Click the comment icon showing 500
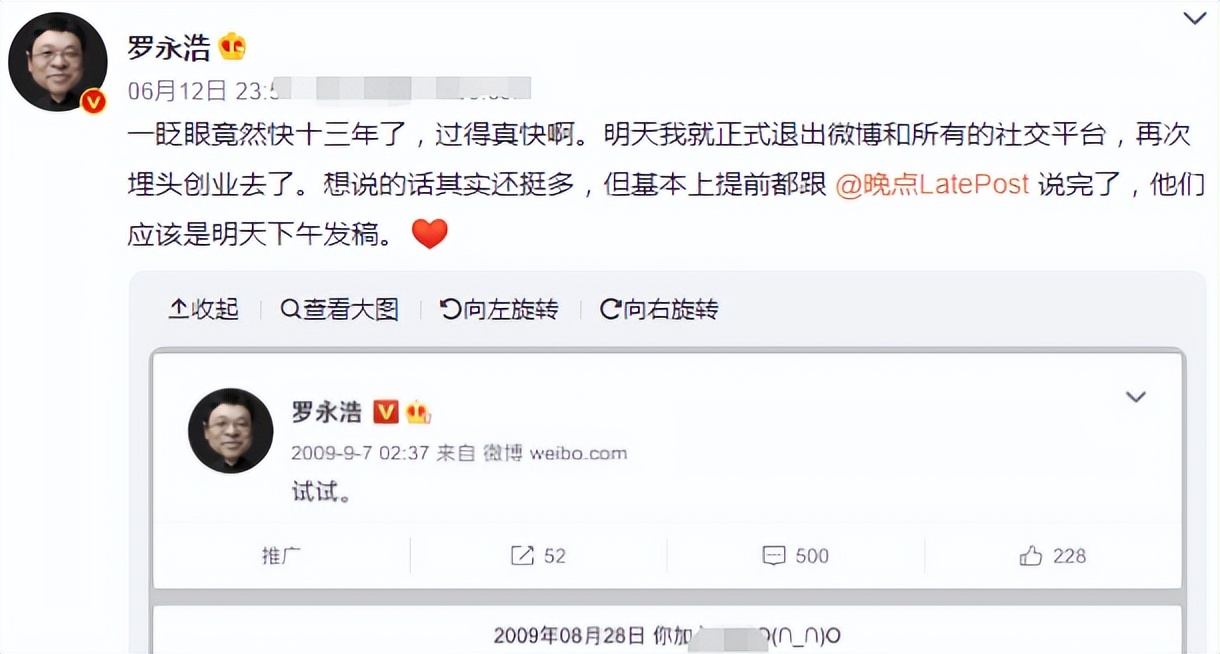 (795, 556)
